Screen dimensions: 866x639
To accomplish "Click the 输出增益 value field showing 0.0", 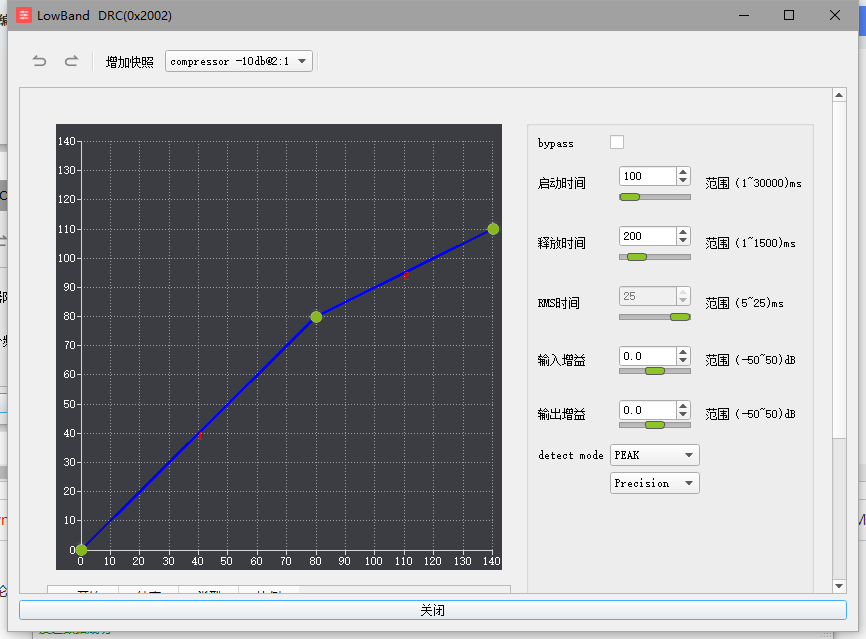I will (x=648, y=410).
